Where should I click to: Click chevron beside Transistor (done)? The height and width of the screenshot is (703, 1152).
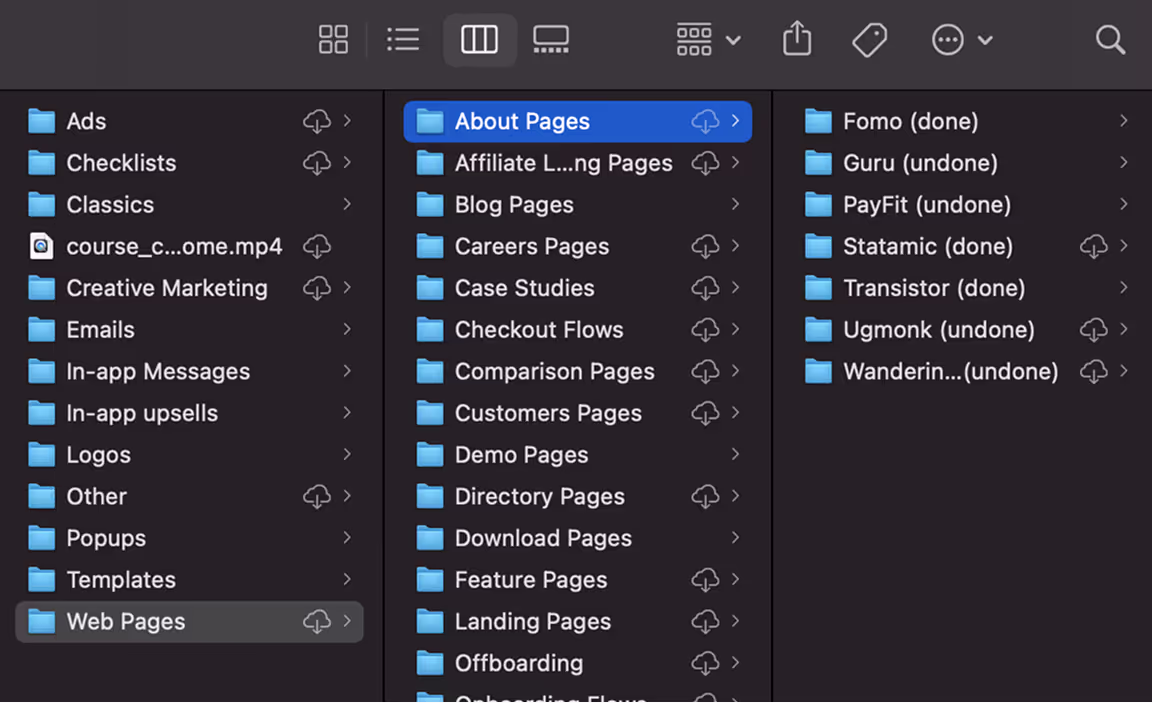1123,288
